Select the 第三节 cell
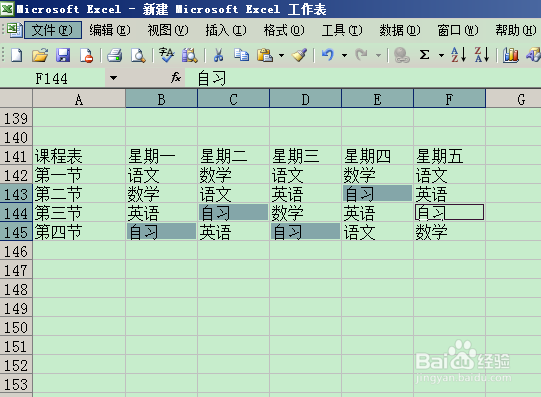Viewport: 541px width, 397px height. (79, 213)
